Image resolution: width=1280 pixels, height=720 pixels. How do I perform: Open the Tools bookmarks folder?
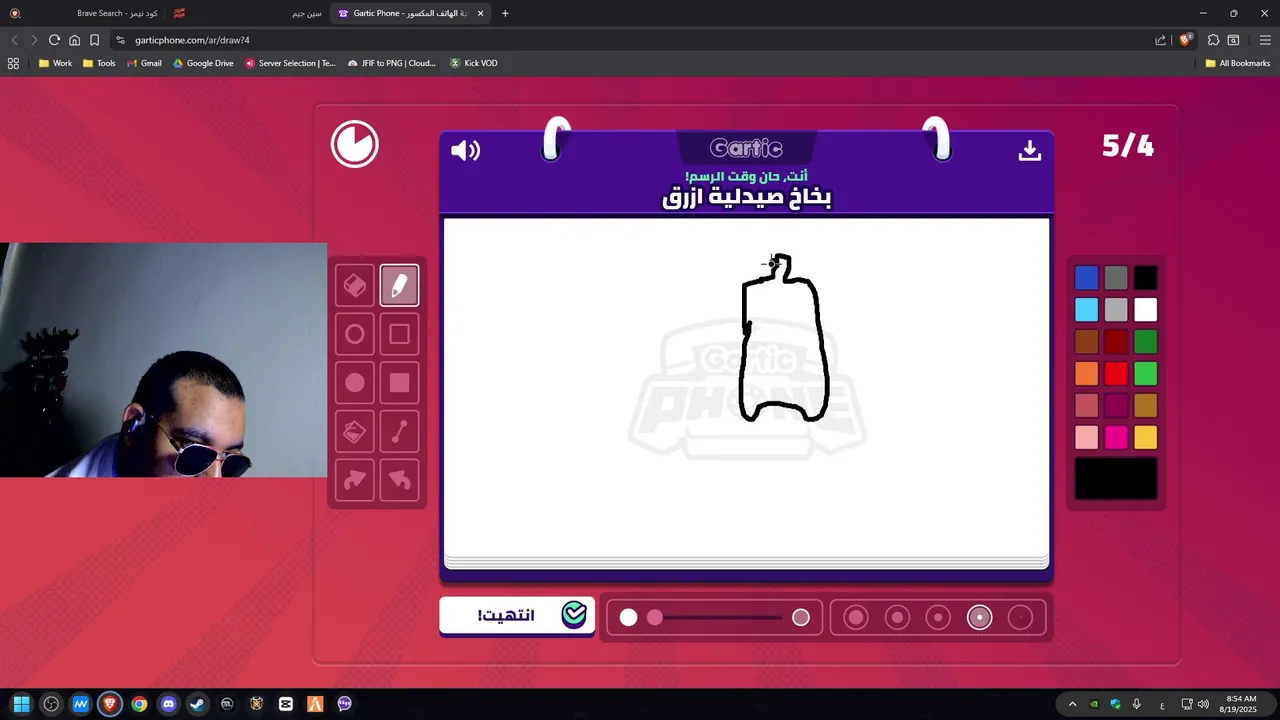[x=99, y=63]
